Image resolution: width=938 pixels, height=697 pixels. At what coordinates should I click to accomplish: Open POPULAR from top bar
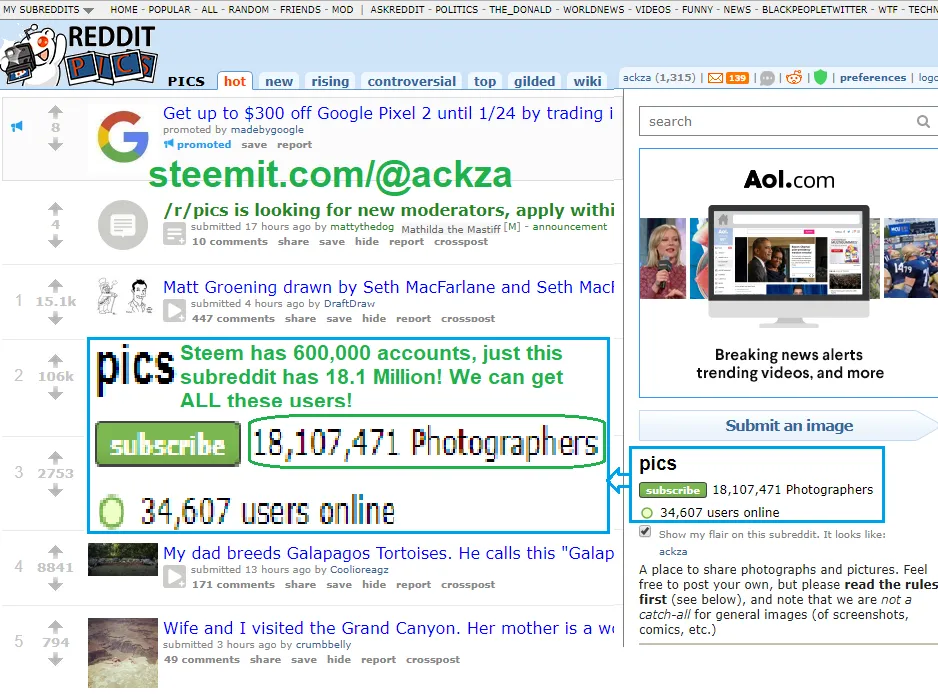click(169, 10)
